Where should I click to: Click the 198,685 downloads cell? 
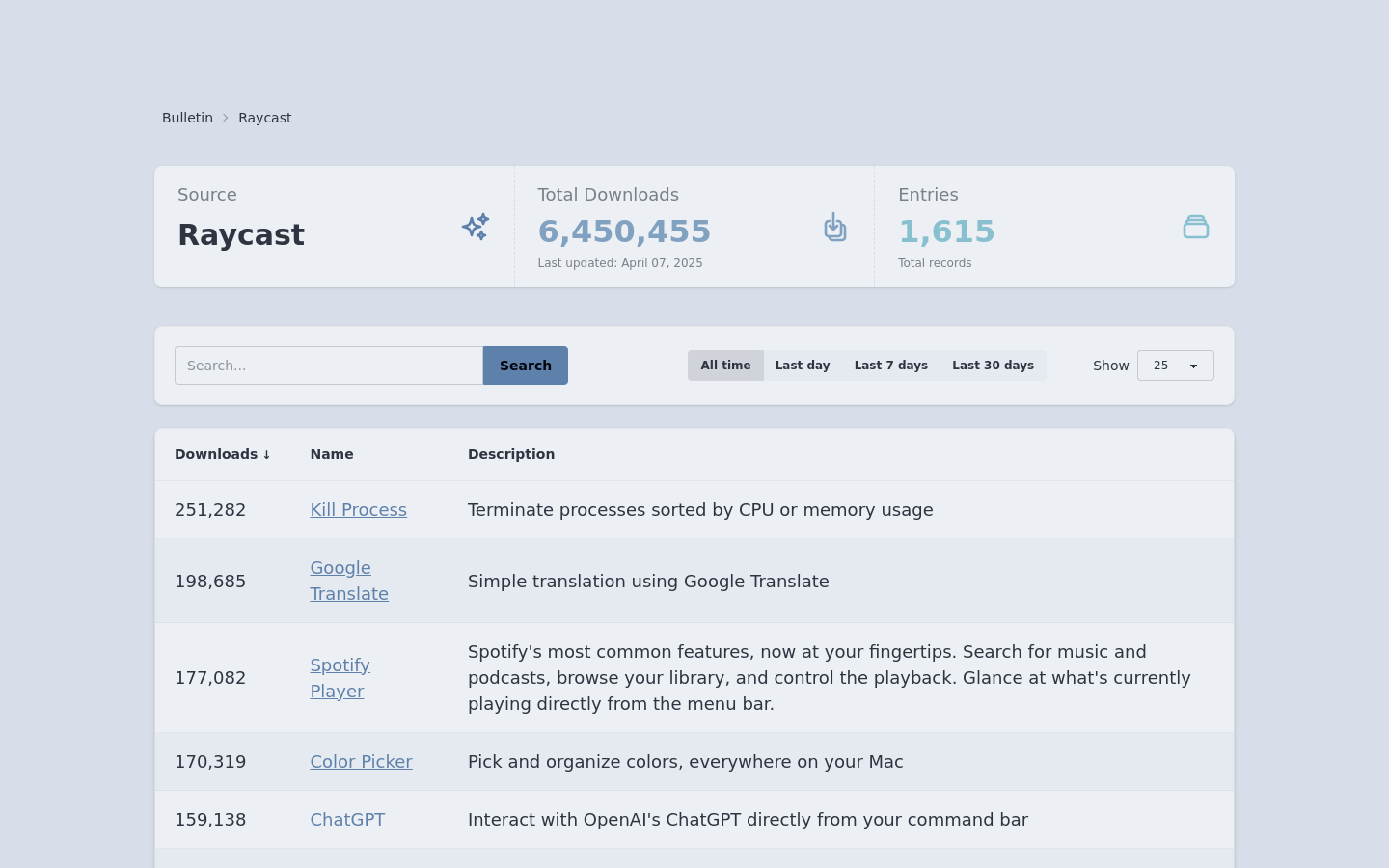(210, 582)
